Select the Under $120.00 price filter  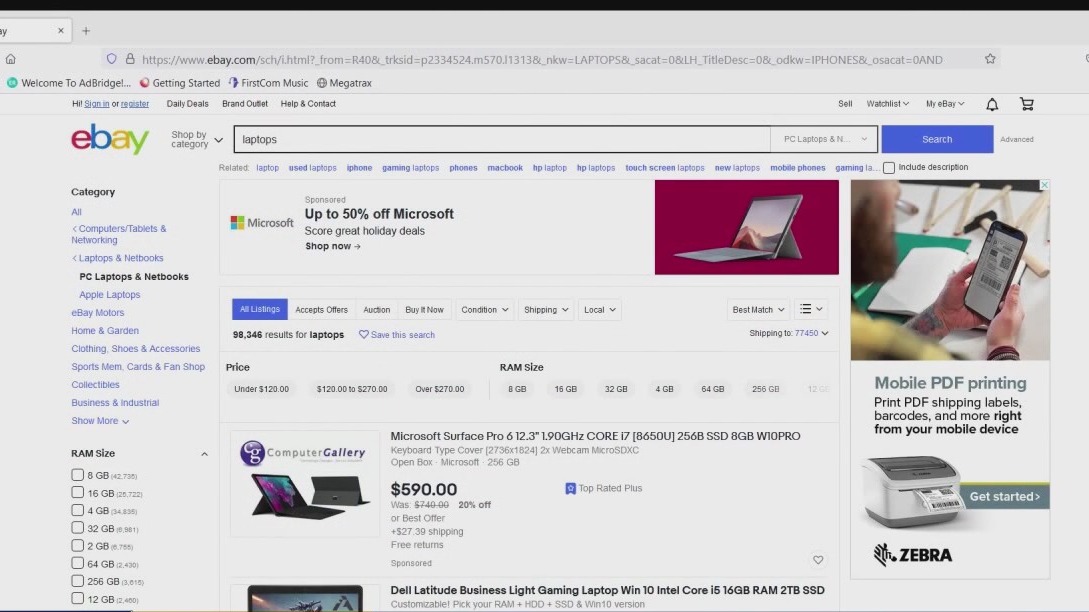[x=261, y=389]
